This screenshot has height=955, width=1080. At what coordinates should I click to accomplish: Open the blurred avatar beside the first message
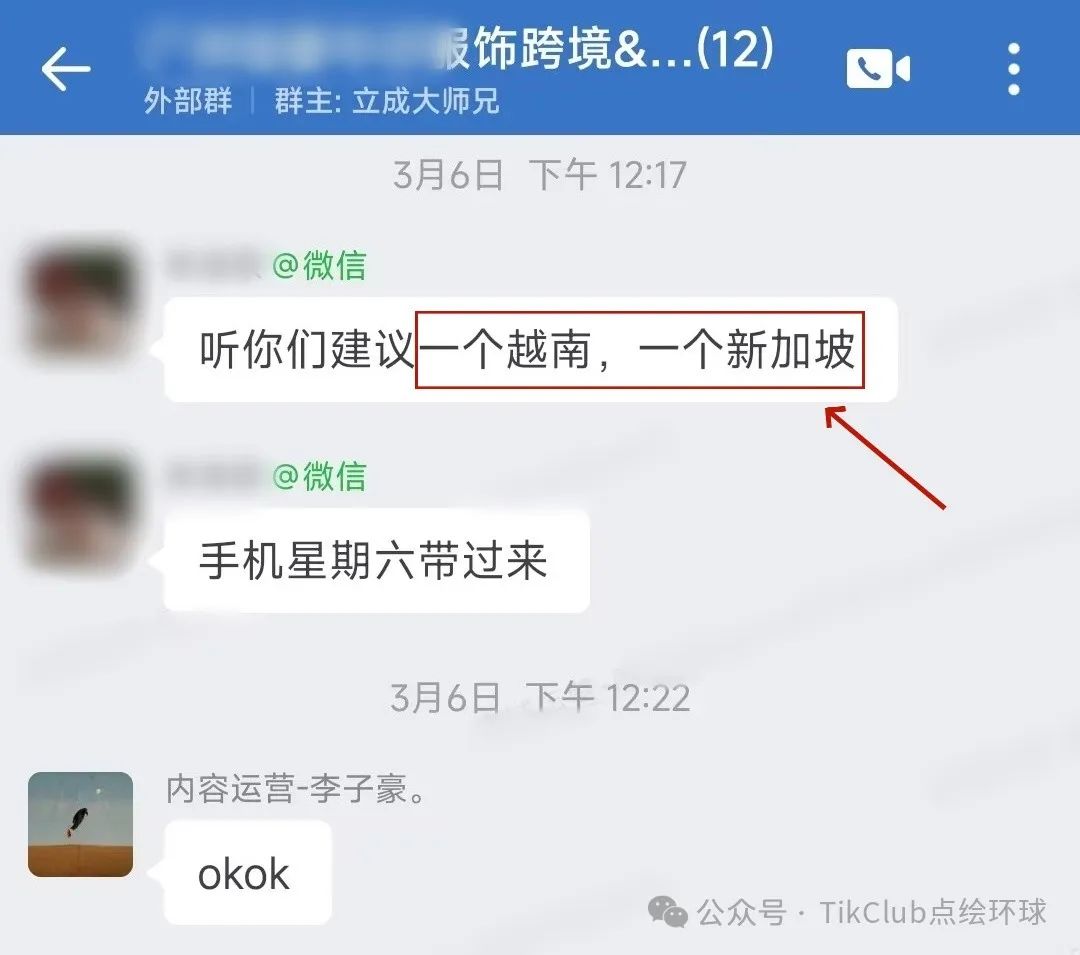81,298
